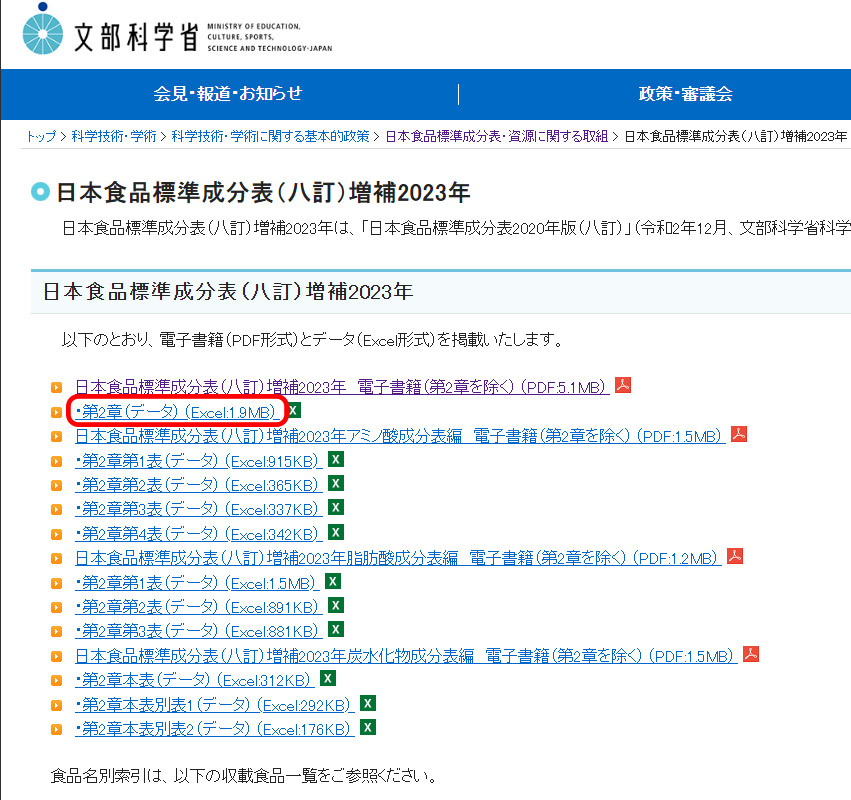Viewport: 851px width, 800px height.
Task: Open the 会見・報道・お知らせ menu
Action: [x=228, y=93]
